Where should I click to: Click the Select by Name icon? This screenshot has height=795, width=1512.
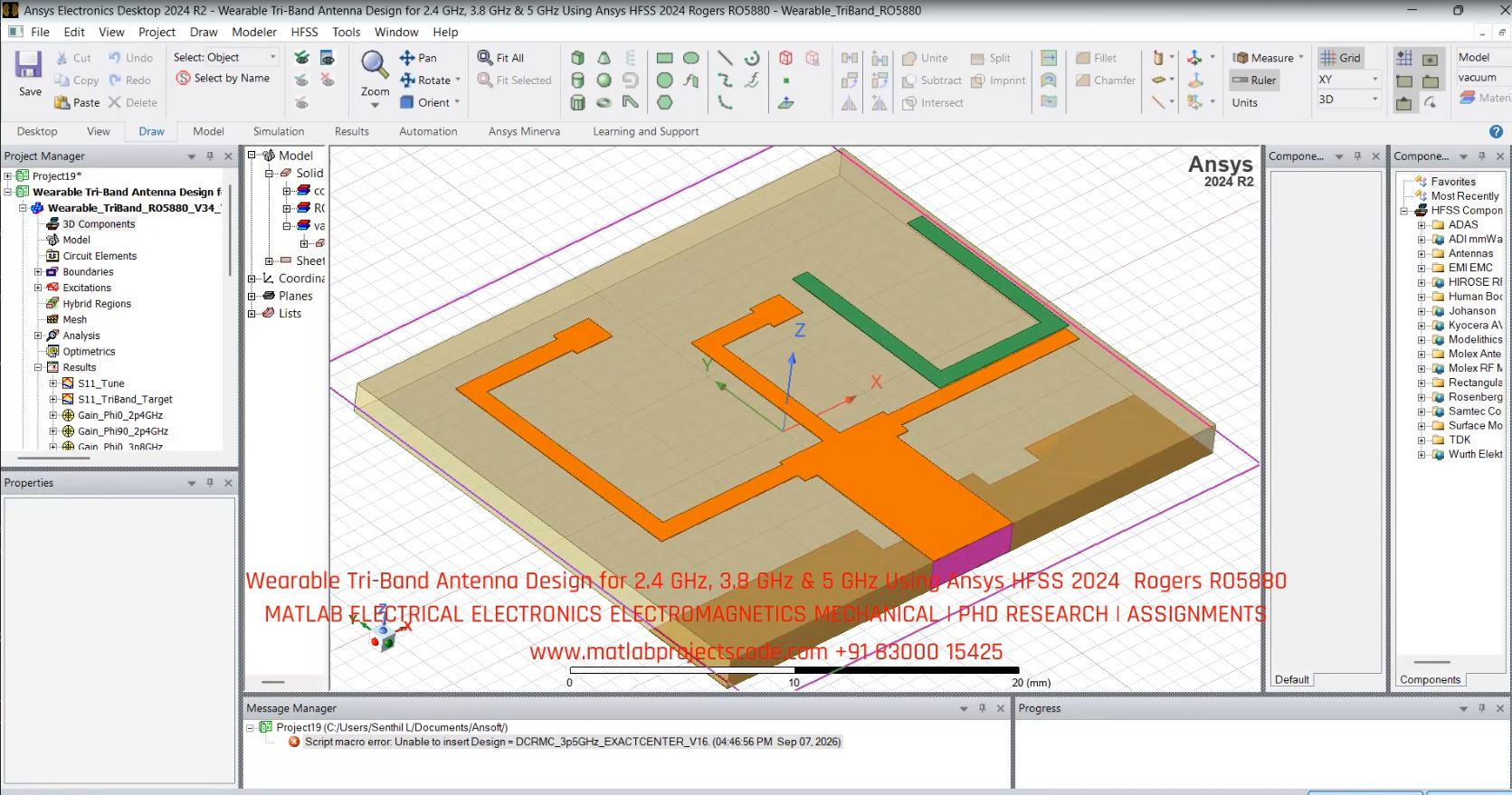[183, 78]
